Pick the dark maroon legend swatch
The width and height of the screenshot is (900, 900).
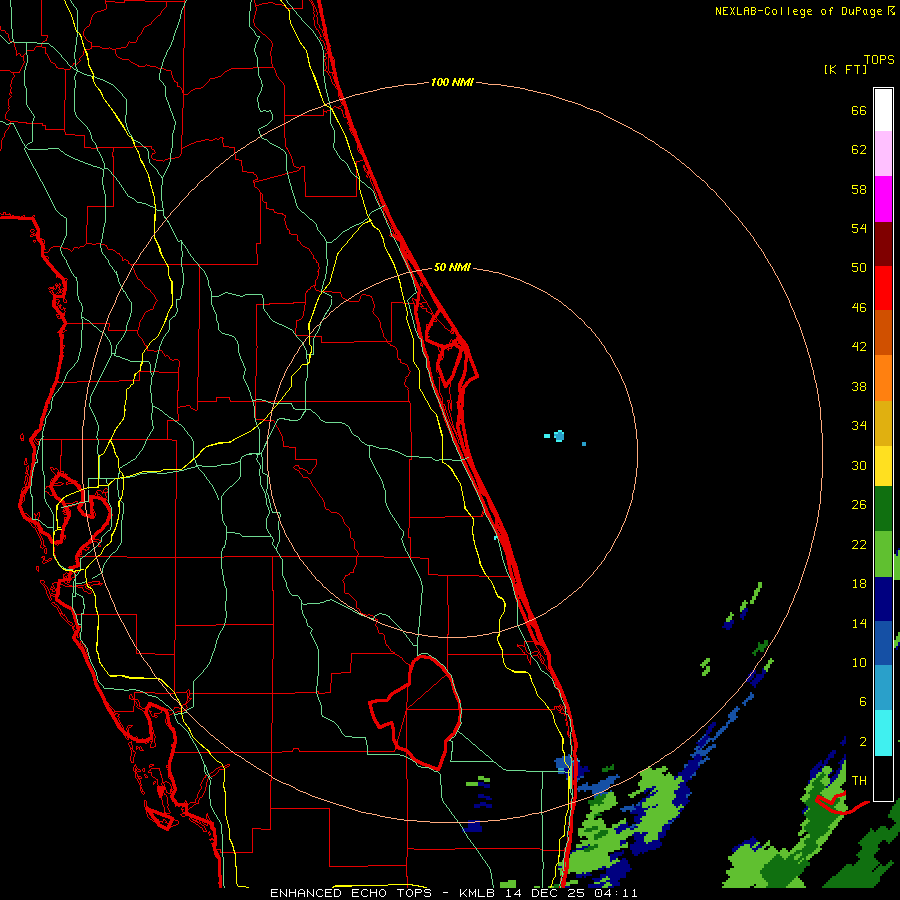(883, 244)
